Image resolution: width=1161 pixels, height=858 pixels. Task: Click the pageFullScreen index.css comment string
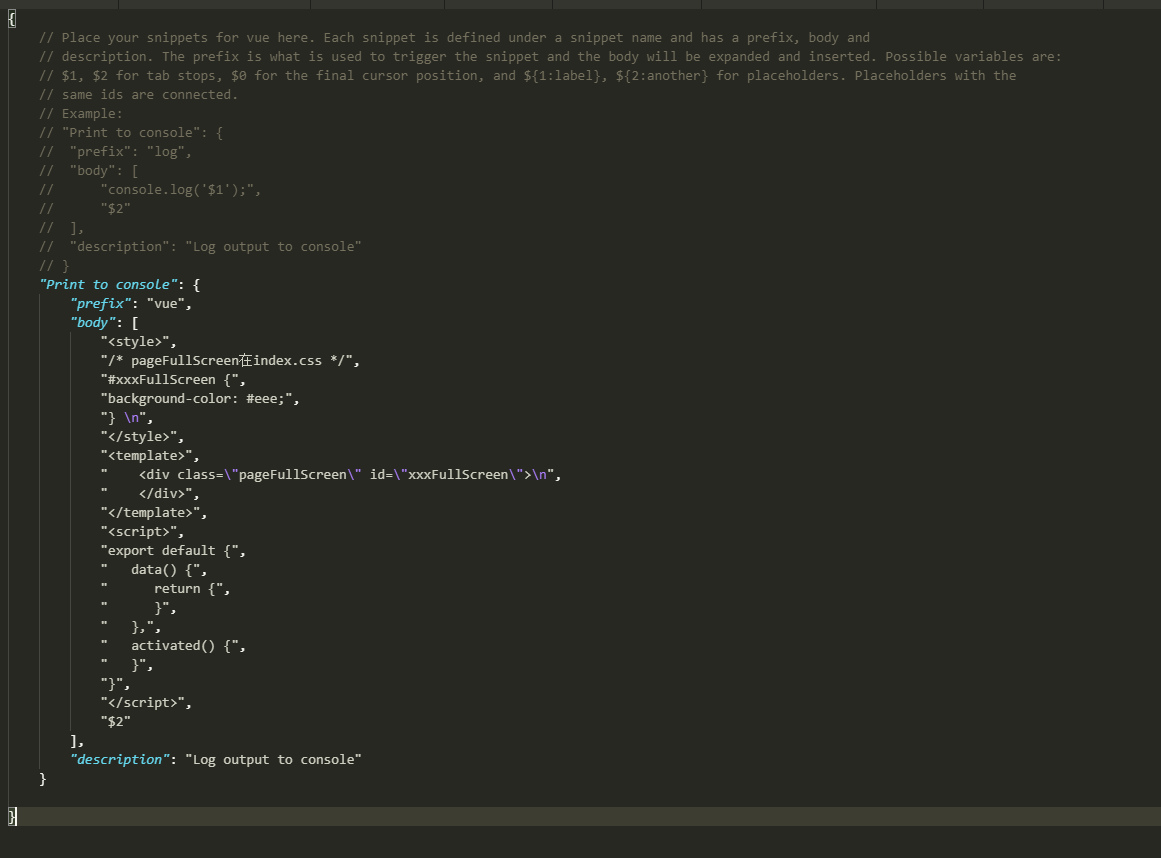coord(227,361)
